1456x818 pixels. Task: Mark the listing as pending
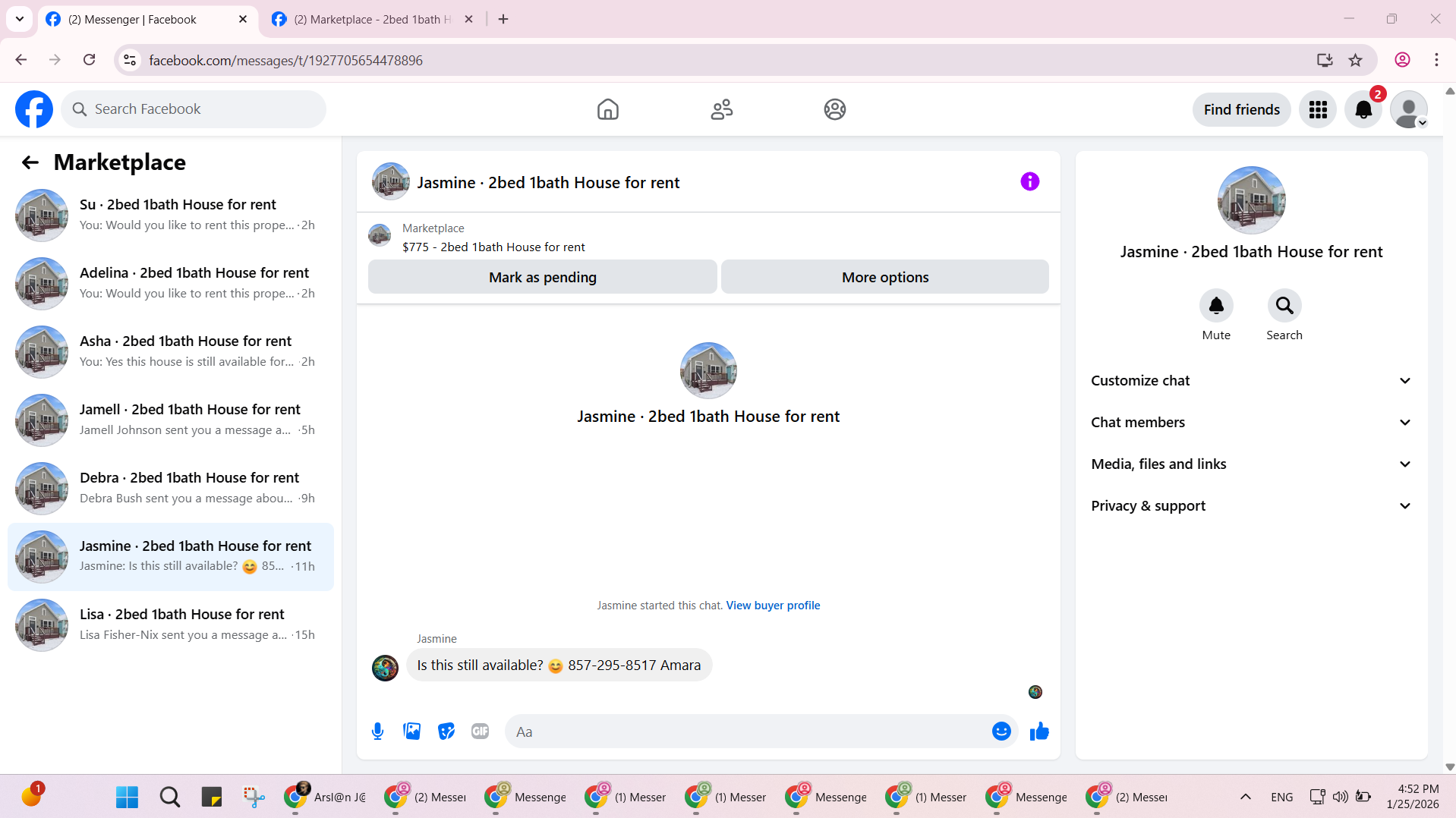(543, 277)
